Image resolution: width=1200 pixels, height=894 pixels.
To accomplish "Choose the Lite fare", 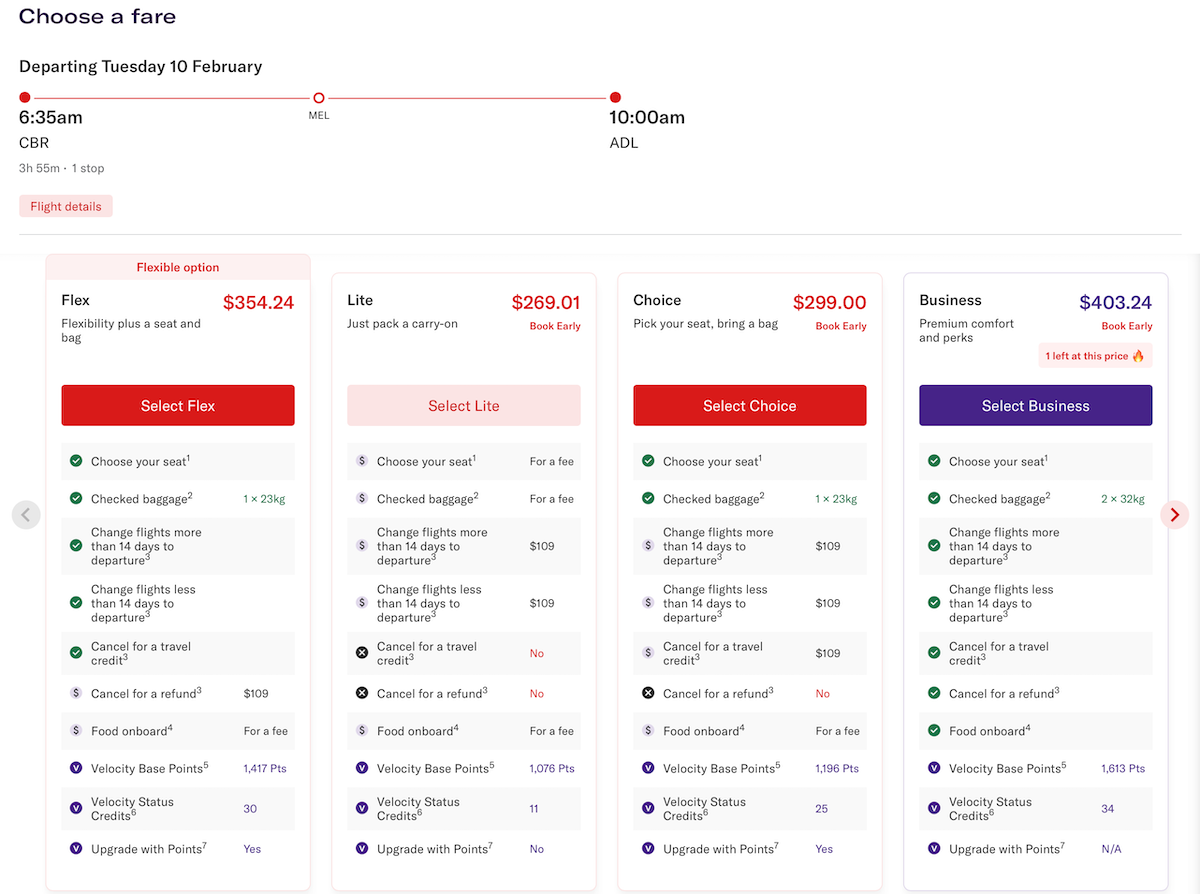I will coord(463,405).
